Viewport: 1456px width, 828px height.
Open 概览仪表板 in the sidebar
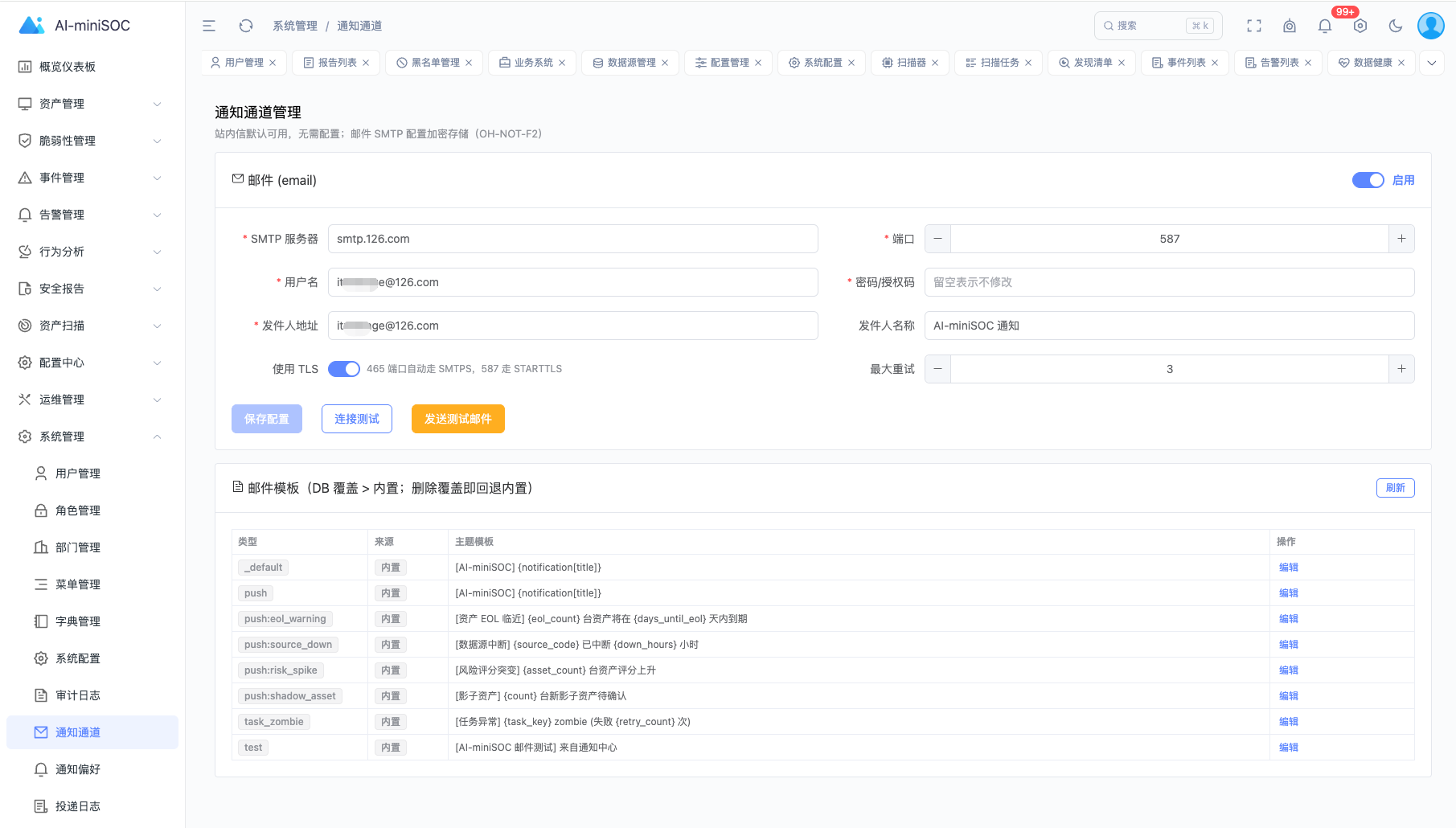[92, 67]
